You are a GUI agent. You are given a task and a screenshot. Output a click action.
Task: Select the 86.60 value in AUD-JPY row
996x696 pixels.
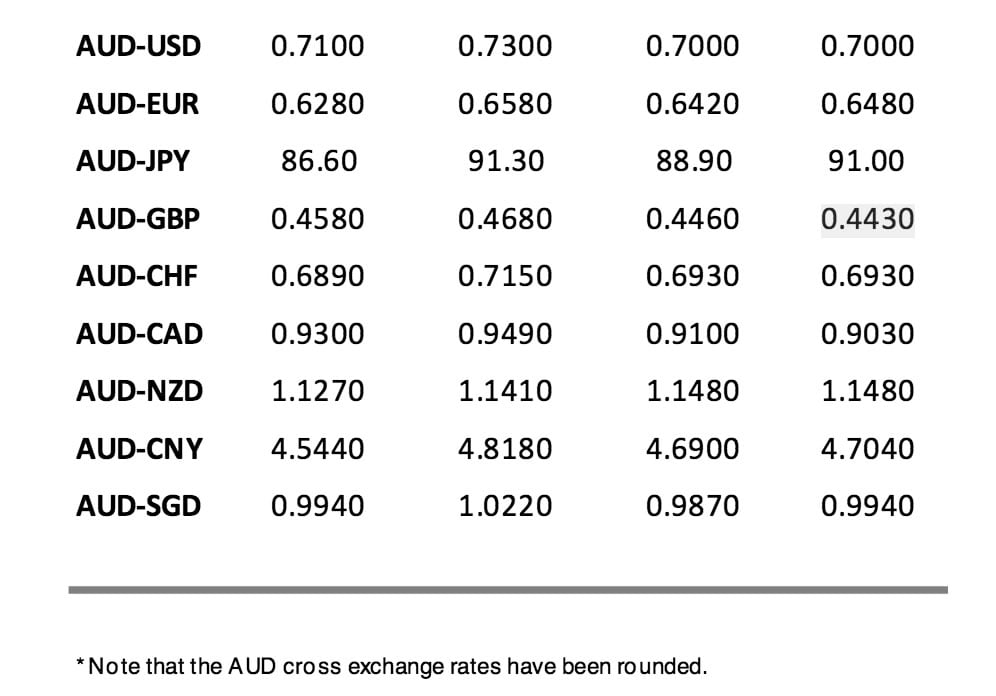[x=318, y=161]
